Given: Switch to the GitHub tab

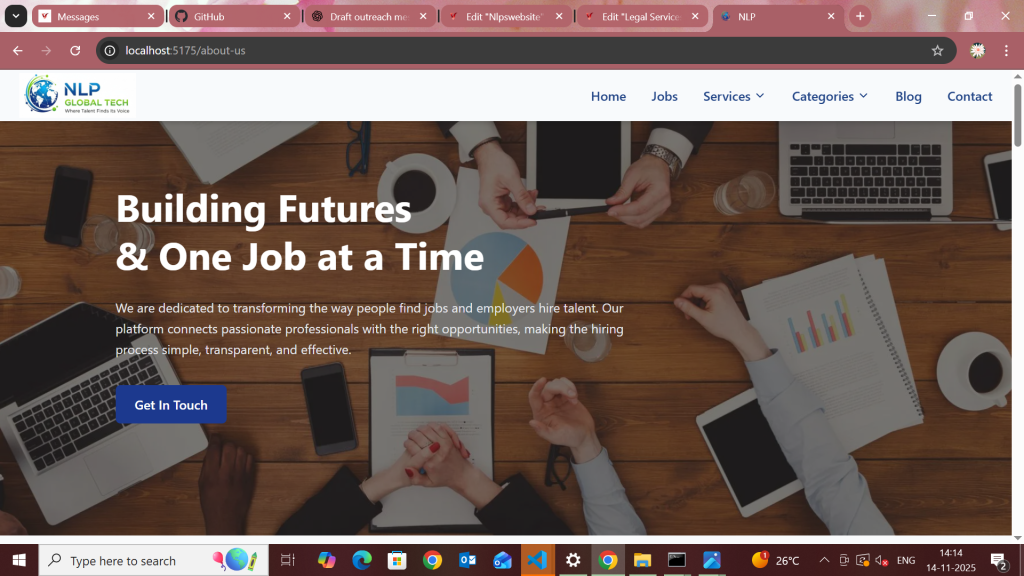Looking at the screenshot, I should click(x=234, y=16).
